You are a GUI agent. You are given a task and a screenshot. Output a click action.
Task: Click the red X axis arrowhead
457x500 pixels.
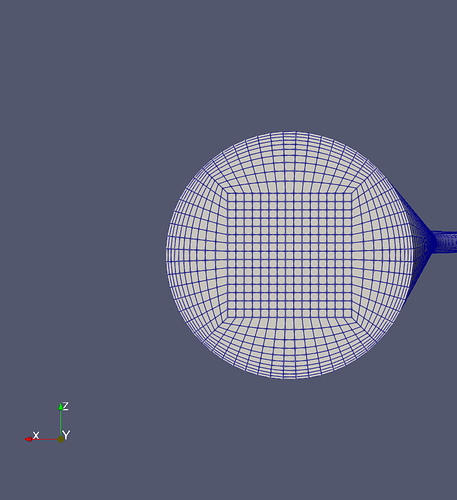pos(28,439)
